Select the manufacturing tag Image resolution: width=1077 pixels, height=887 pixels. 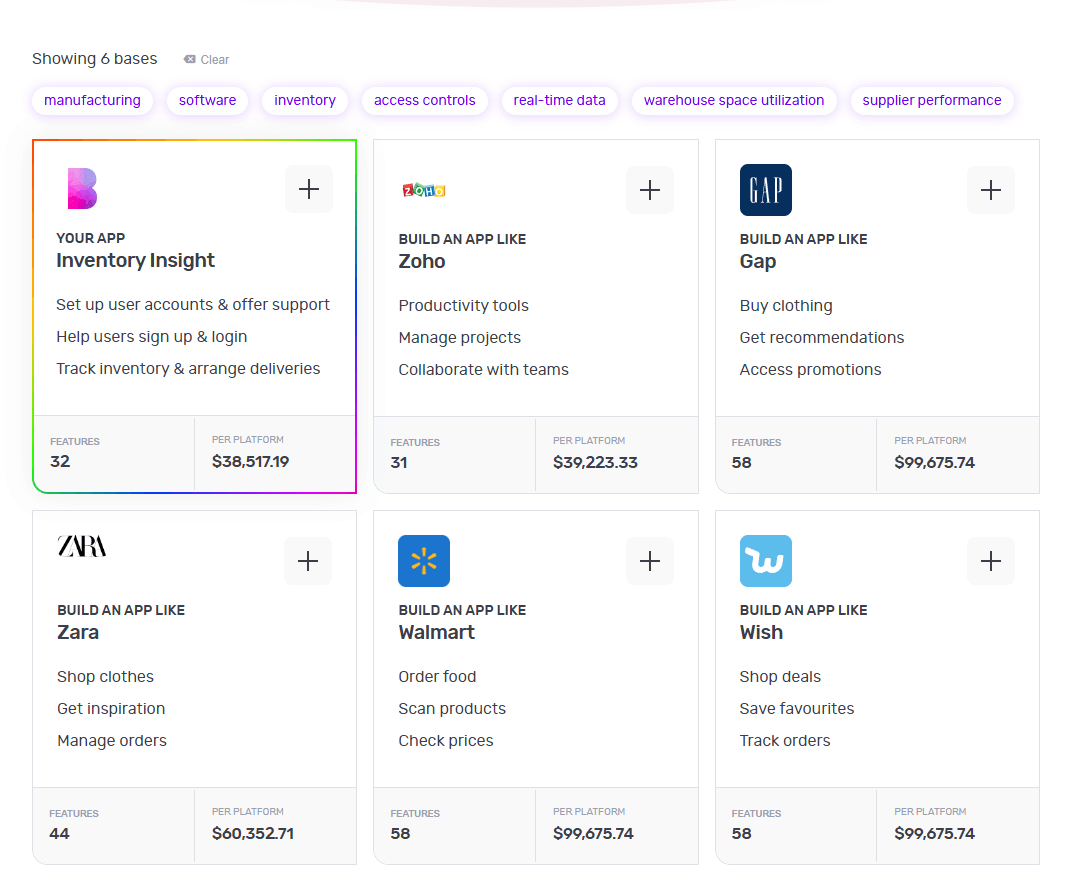pos(92,100)
